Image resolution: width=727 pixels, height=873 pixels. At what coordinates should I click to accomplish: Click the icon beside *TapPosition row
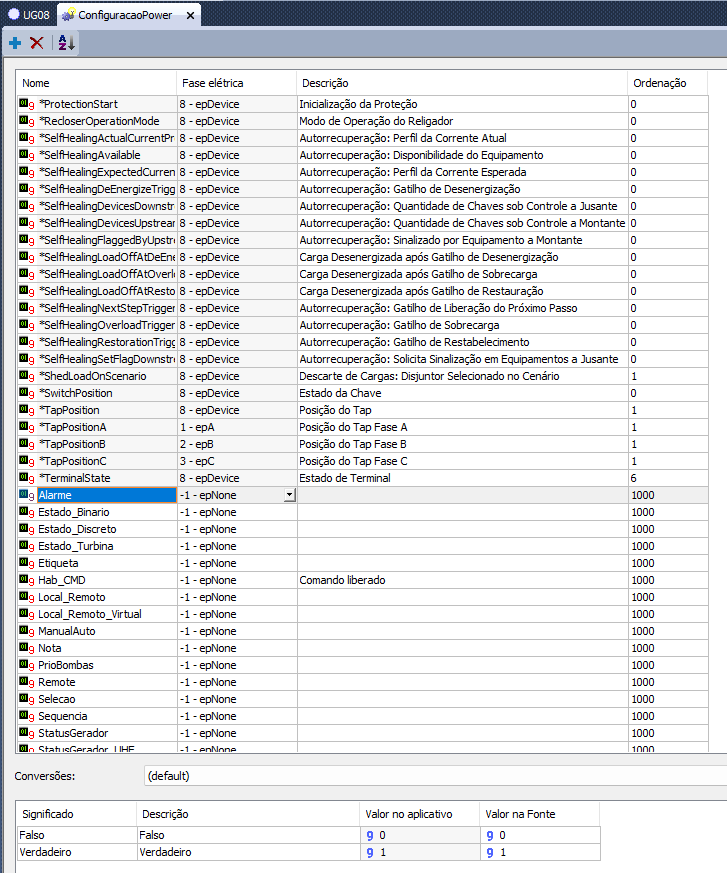pos(27,410)
